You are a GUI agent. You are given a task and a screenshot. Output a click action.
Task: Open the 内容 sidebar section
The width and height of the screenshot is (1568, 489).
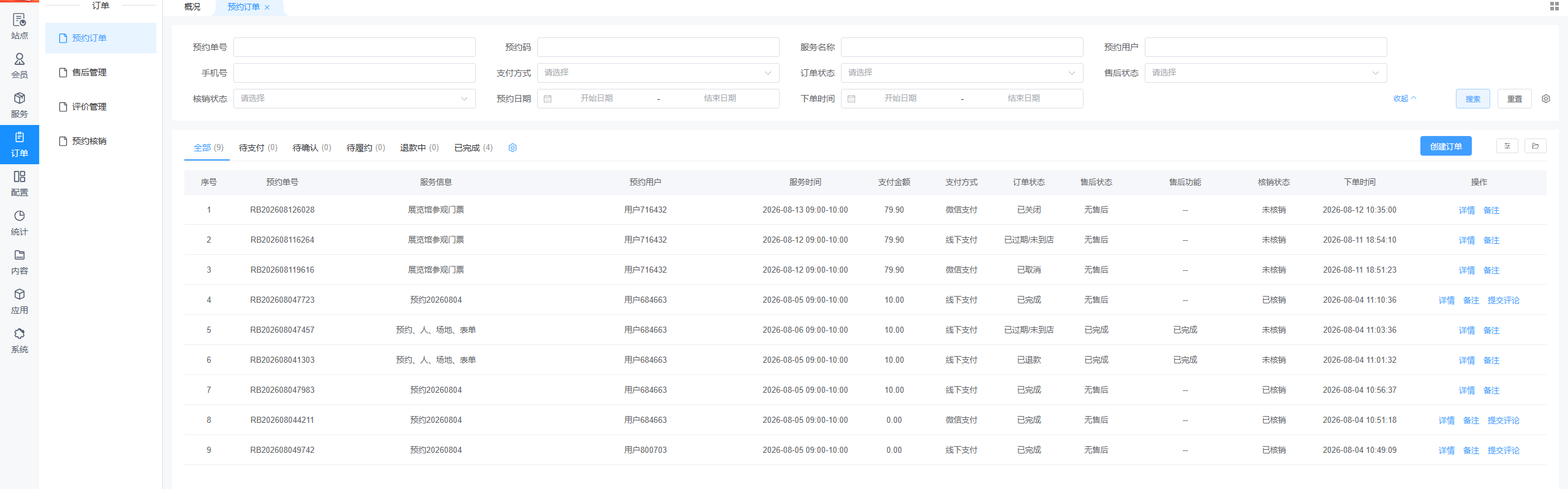click(20, 262)
